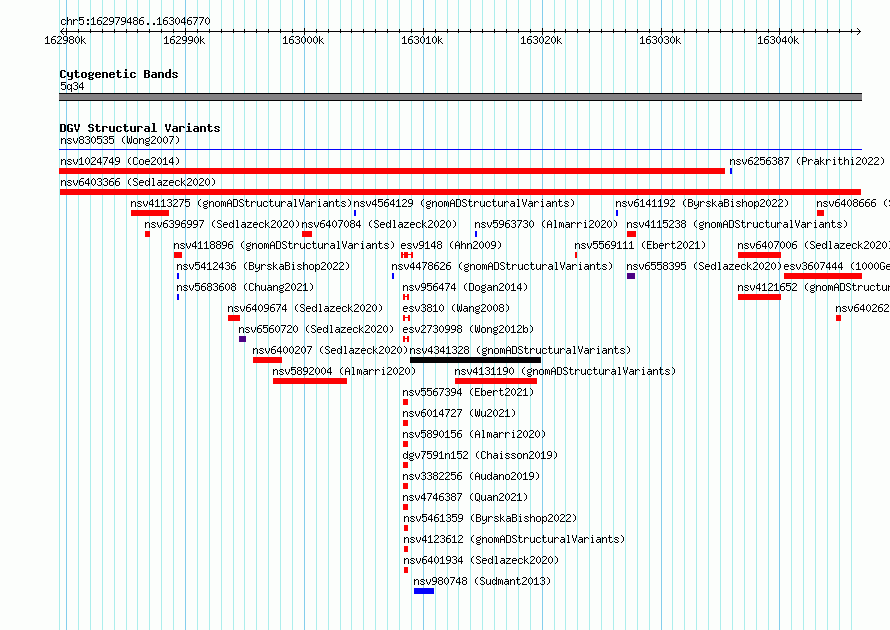890x630 pixels.
Task: Select nsv6558395 (Sedlazeck2020) label
Action: pos(704,266)
